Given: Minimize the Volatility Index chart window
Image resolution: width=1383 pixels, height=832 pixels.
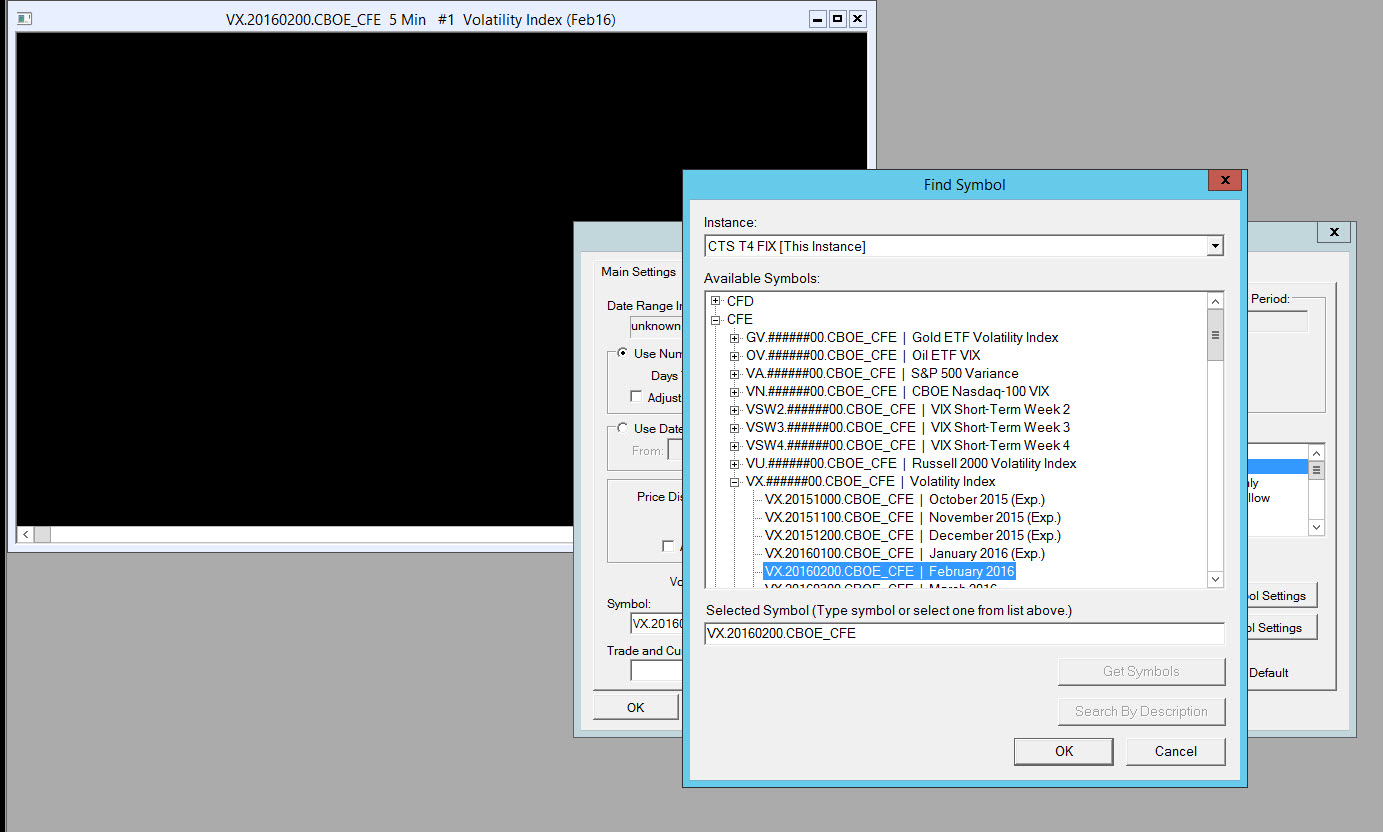Looking at the screenshot, I should point(818,18).
